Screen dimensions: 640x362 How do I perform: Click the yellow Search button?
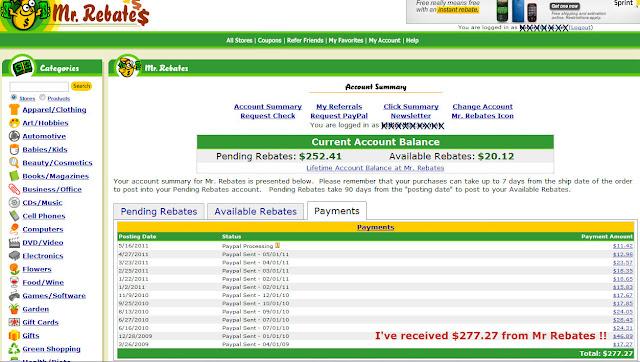click(x=81, y=86)
